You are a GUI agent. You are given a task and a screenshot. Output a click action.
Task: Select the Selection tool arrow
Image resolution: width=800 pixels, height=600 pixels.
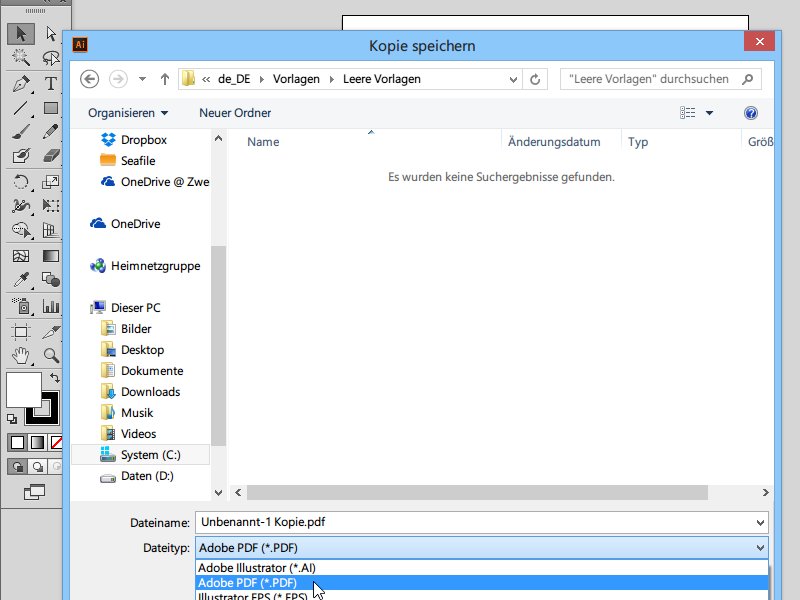[21, 34]
